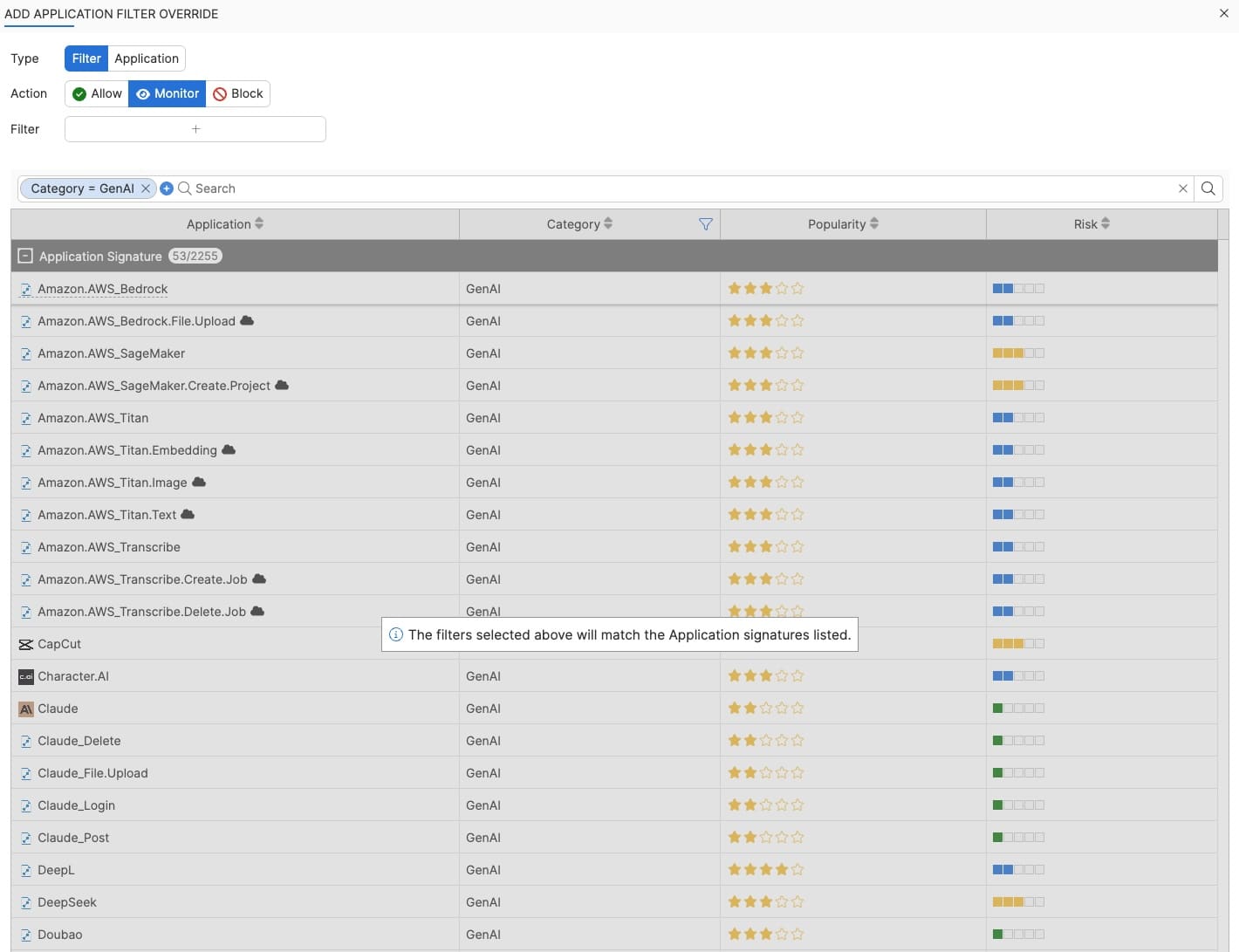Viewport: 1239px width, 952px height.
Task: Remove the Category = GenAI filter chip
Action: pos(146,188)
